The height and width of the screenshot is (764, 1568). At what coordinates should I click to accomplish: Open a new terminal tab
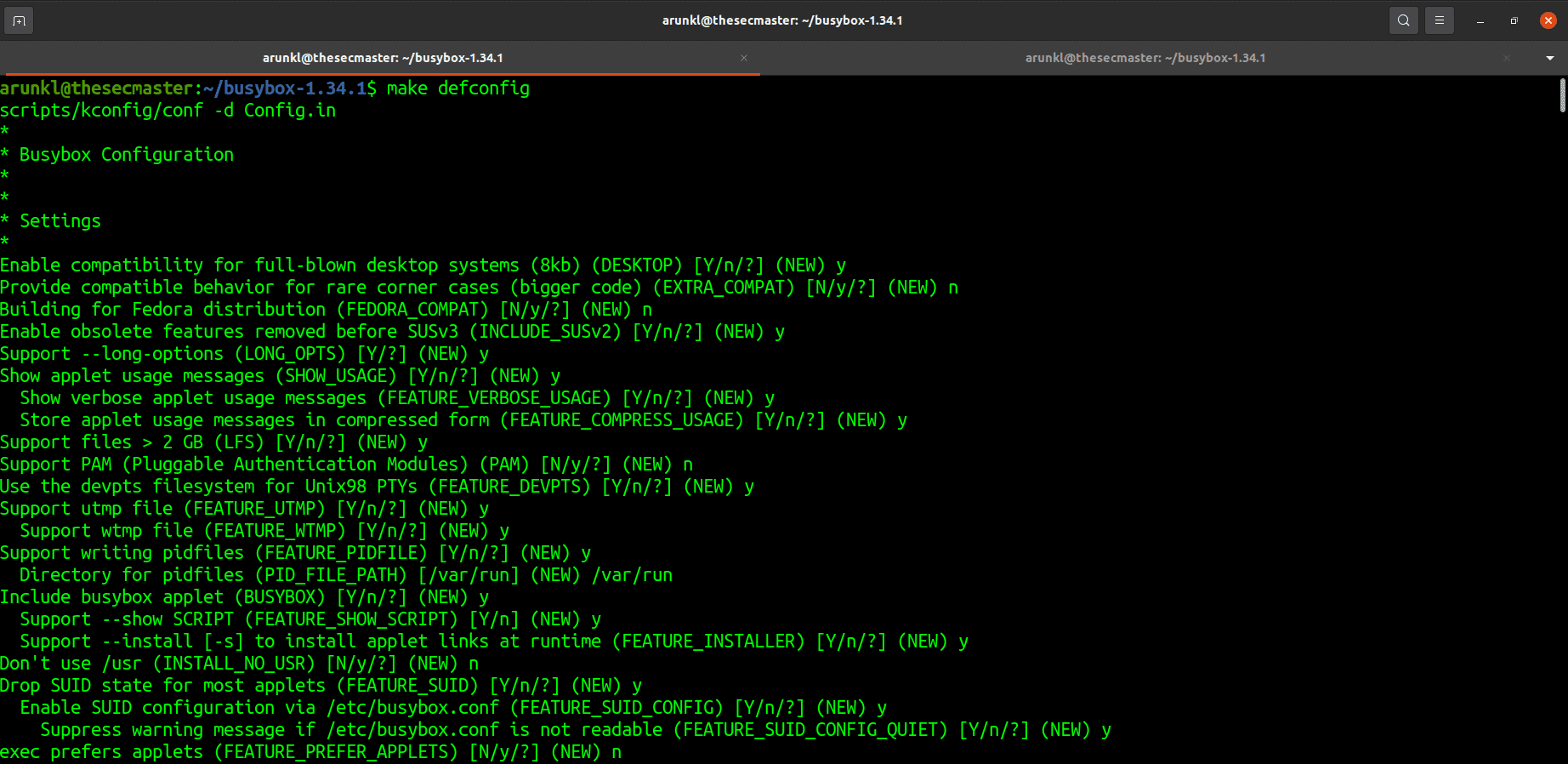[x=19, y=20]
